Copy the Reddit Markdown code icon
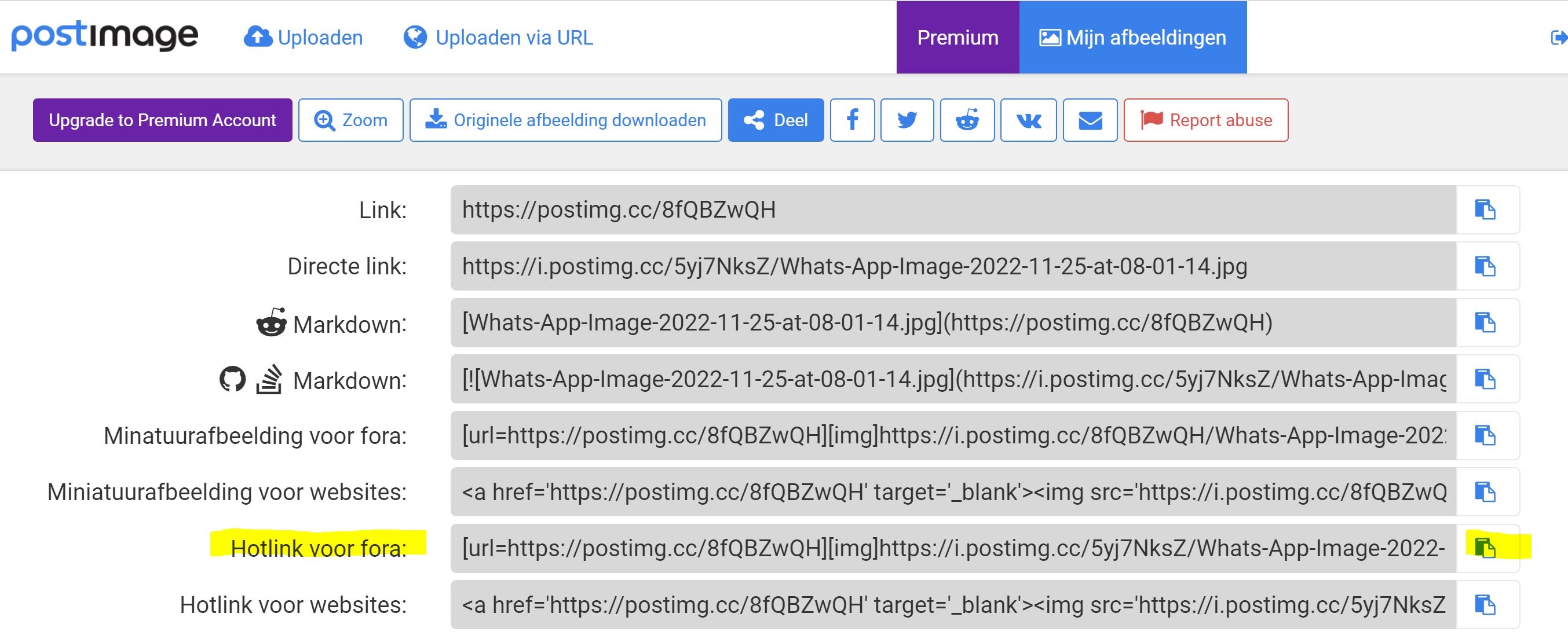Viewport: 1568px width, 639px height. click(x=1485, y=322)
